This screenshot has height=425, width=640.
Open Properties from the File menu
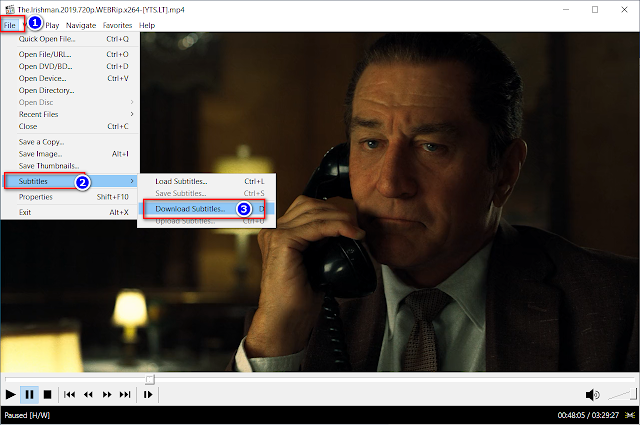tap(71, 197)
